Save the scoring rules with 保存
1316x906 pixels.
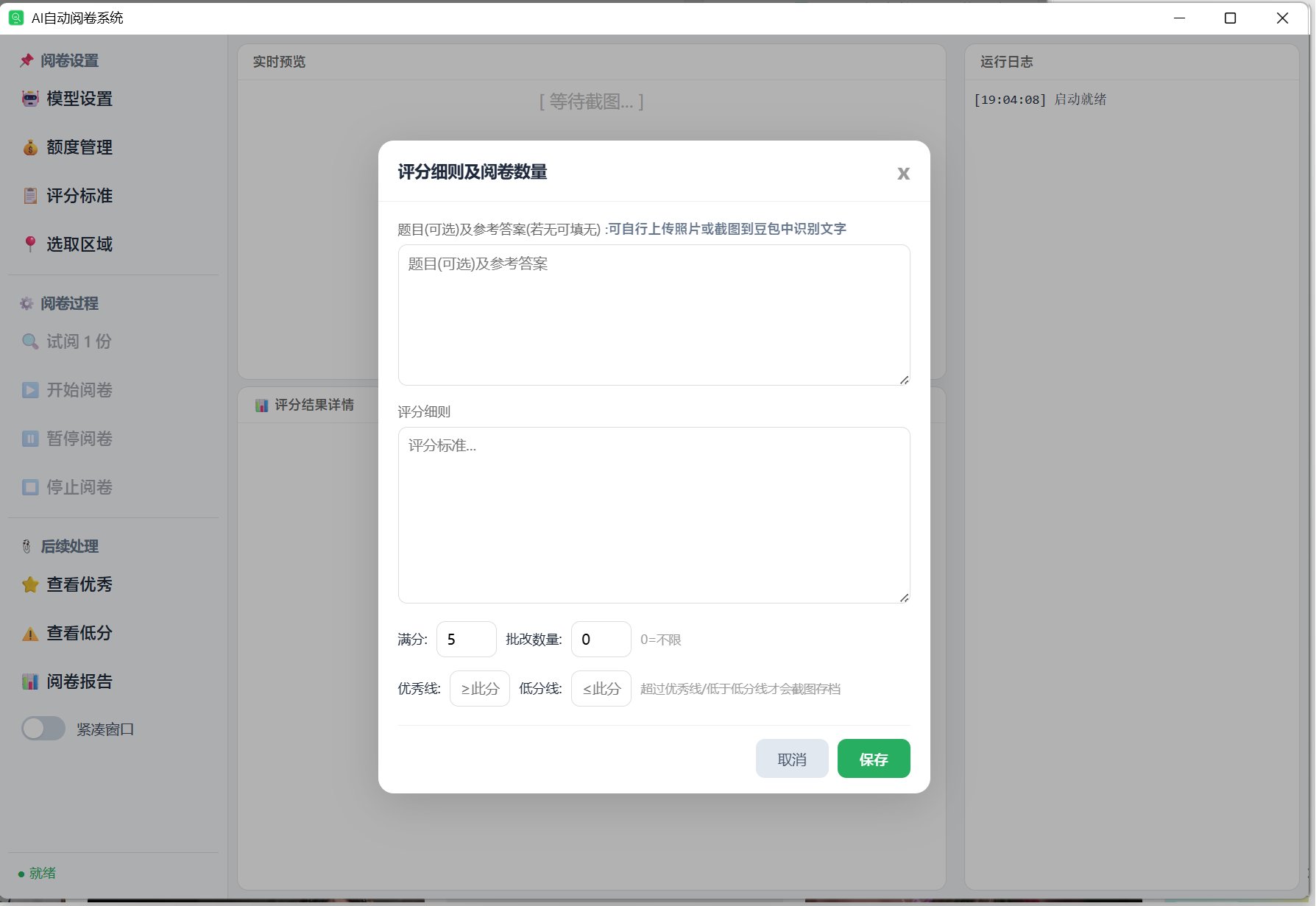874,759
